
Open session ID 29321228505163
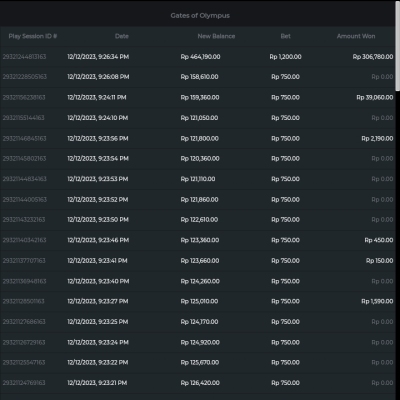pos(25,77)
